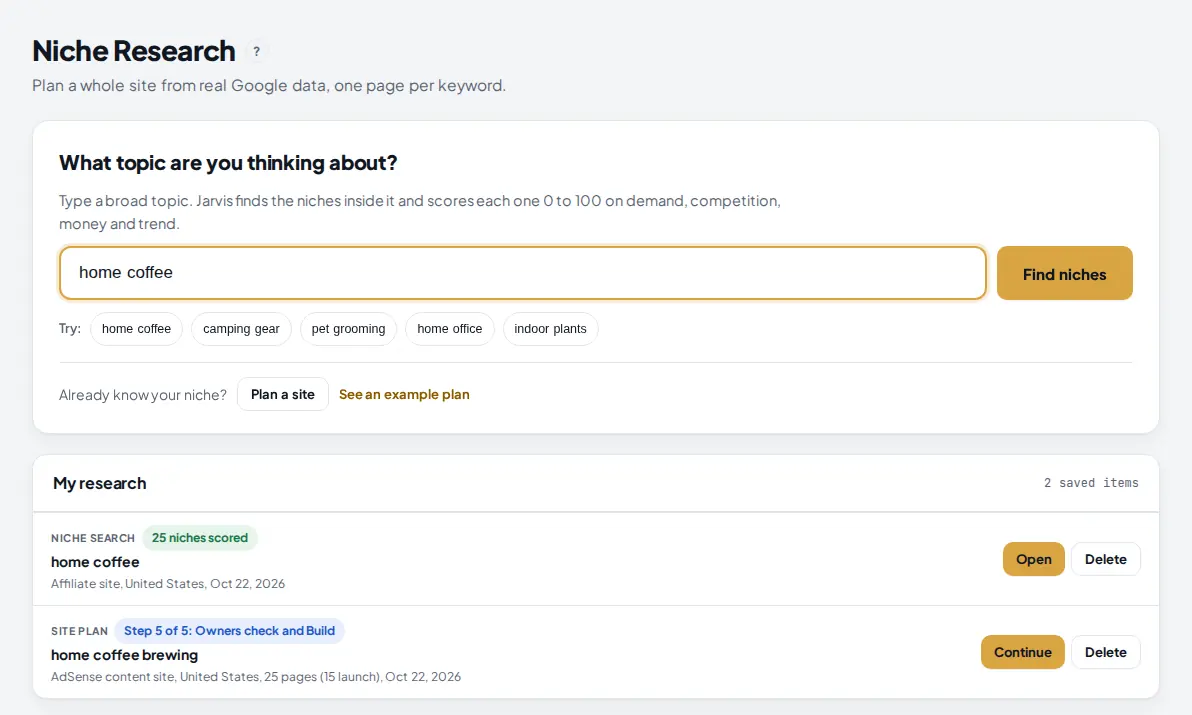Click the NICHE SEARCH label
This screenshot has width=1192, height=715.
(93, 538)
